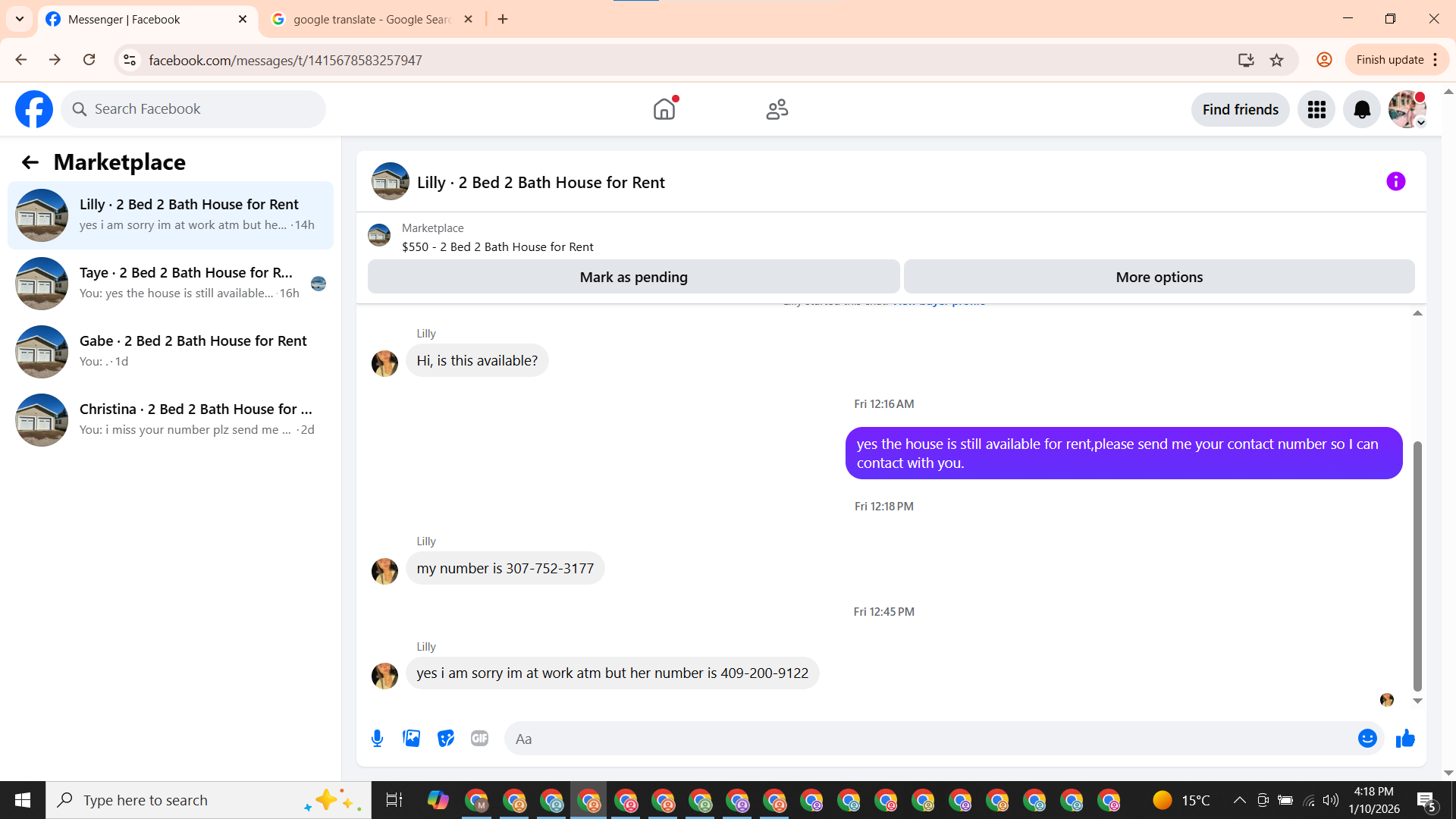This screenshot has height=819, width=1456.
Task: Open the GIF picker
Action: (479, 738)
